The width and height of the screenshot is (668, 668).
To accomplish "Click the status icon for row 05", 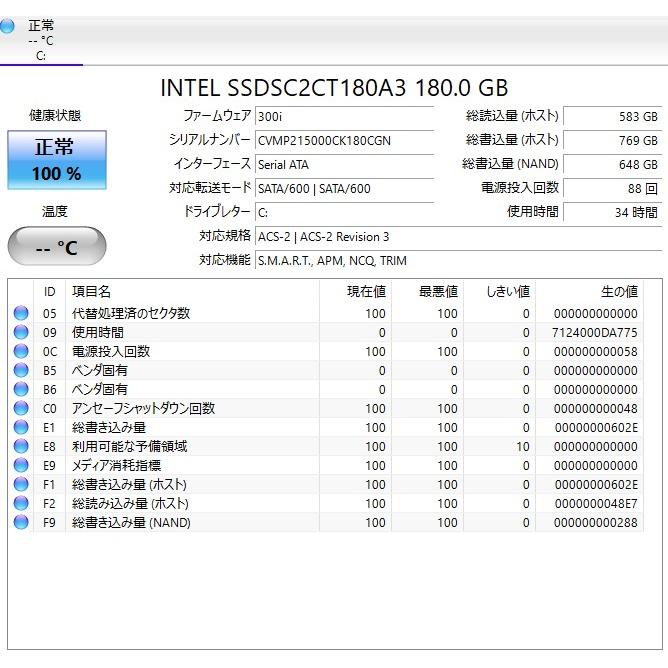I will click(x=21, y=313).
